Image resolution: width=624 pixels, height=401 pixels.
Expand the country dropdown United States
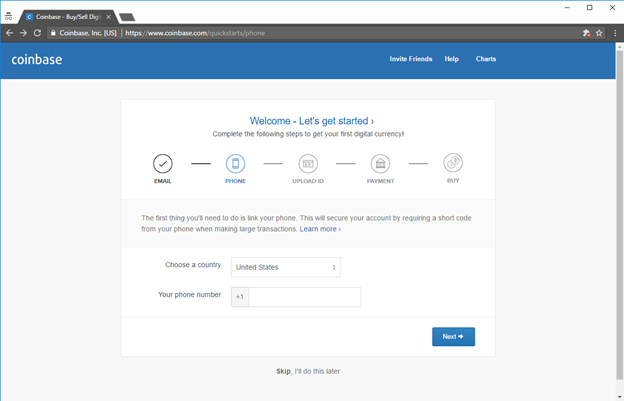[x=286, y=267]
